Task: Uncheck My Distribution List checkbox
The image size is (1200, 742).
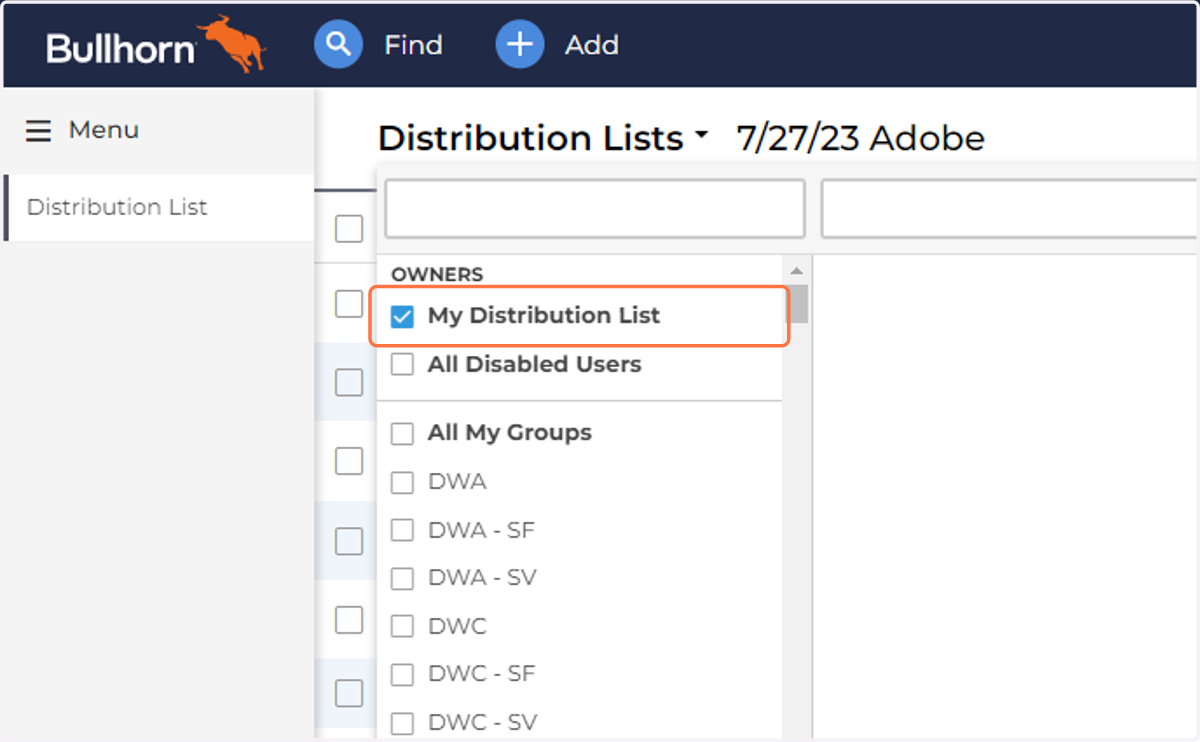Action: point(402,317)
